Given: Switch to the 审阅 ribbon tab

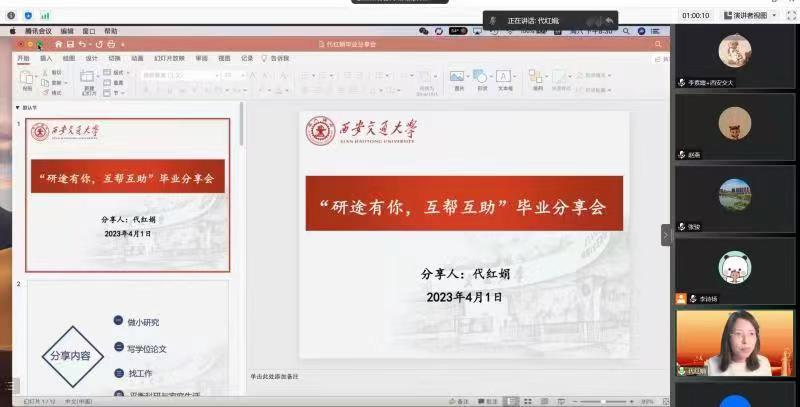Looking at the screenshot, I should (x=202, y=59).
